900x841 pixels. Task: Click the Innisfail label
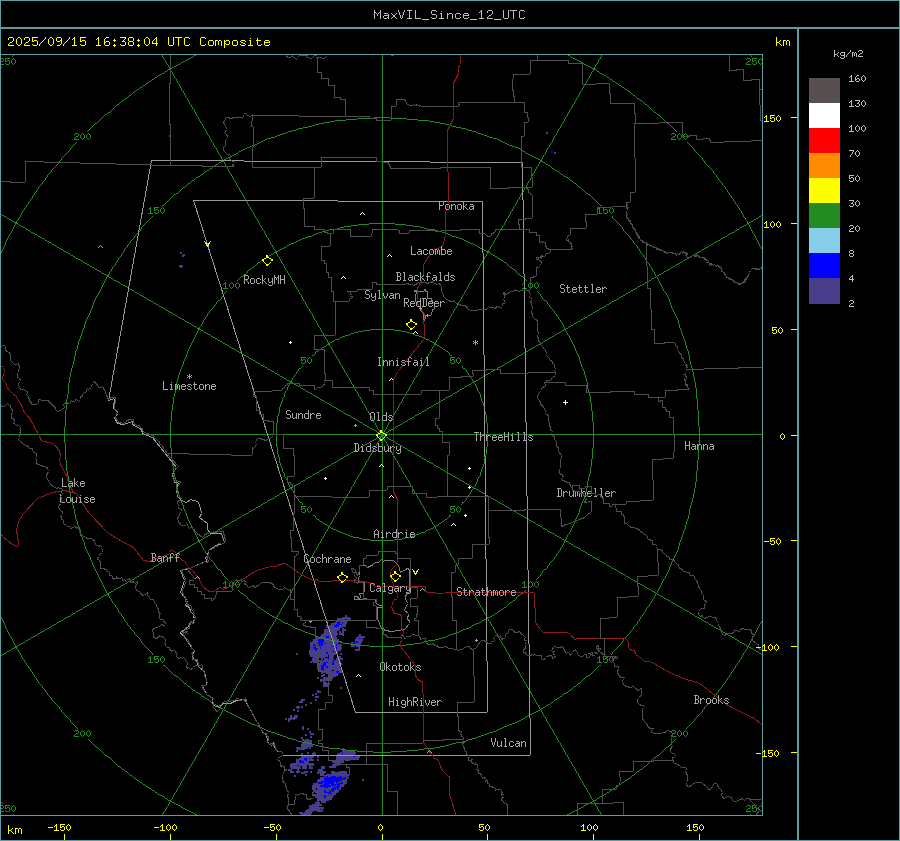coord(403,362)
